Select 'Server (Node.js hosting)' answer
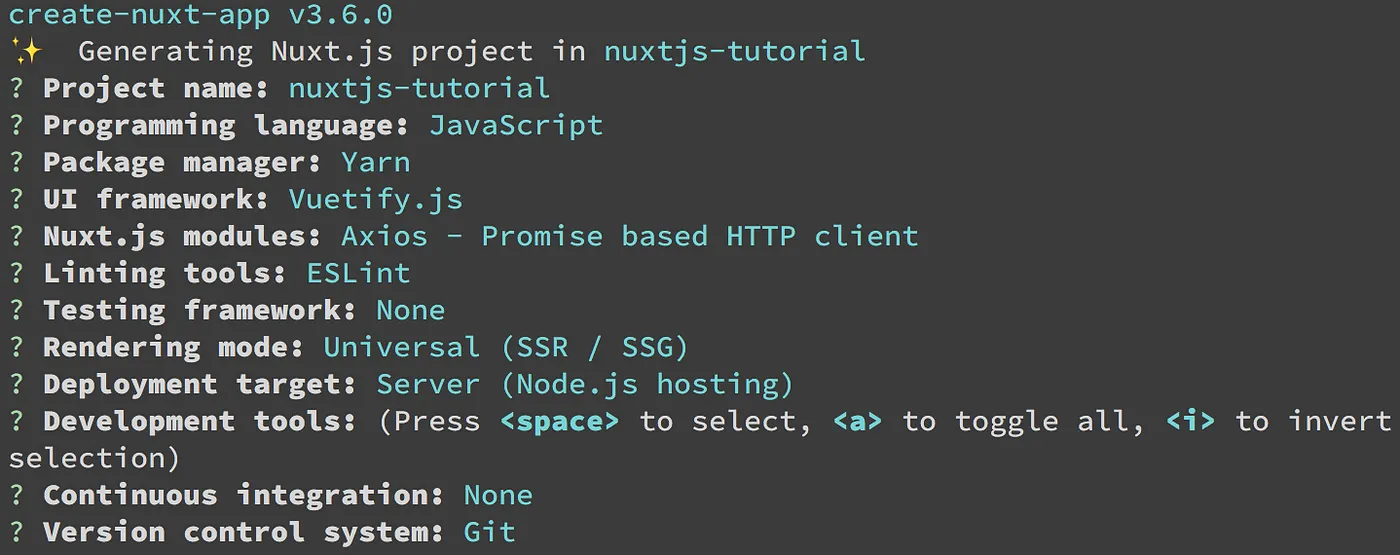This screenshot has height=555, width=1400. pos(585,384)
